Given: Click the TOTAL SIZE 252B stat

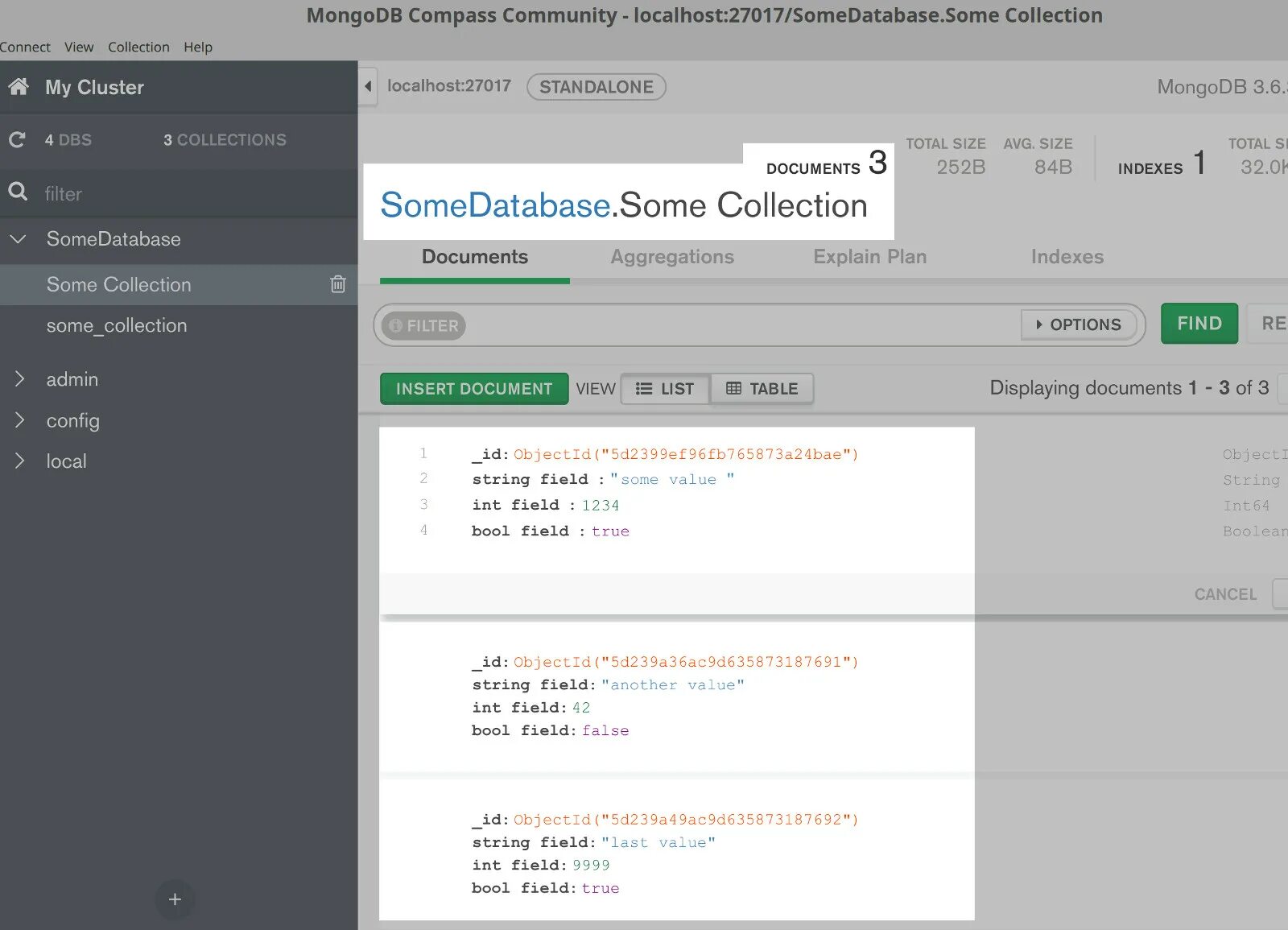Looking at the screenshot, I should (x=946, y=156).
